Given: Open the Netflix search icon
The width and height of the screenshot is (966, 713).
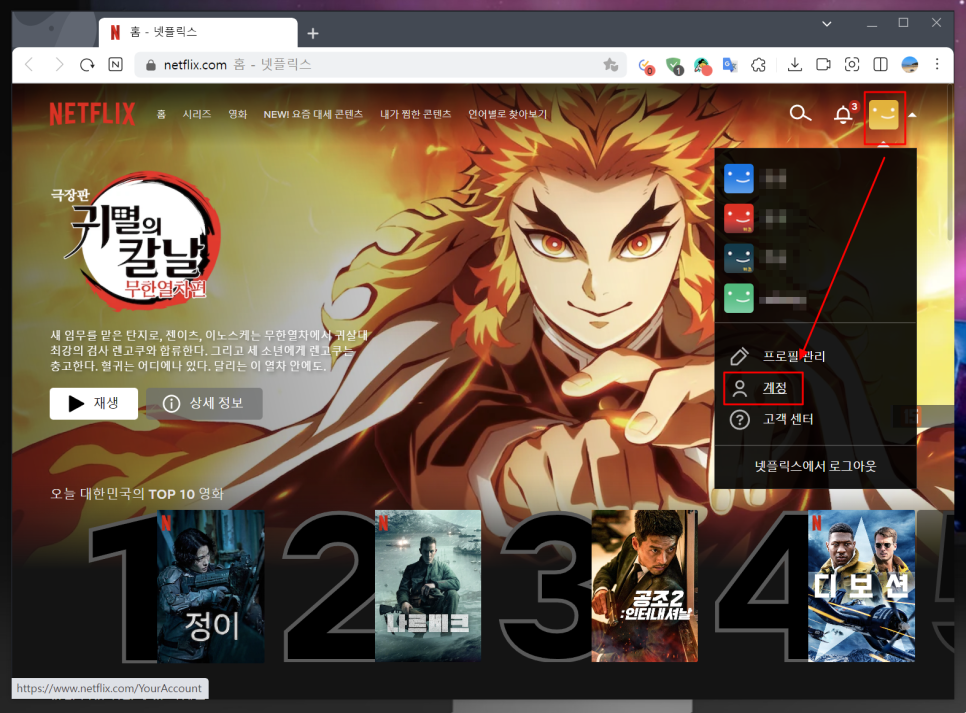Looking at the screenshot, I should click(x=800, y=114).
